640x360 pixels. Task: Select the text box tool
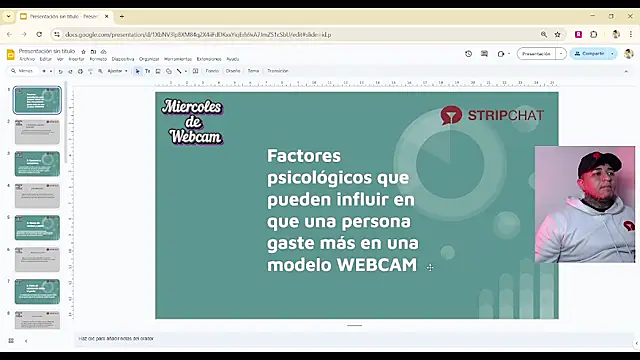coord(148,71)
